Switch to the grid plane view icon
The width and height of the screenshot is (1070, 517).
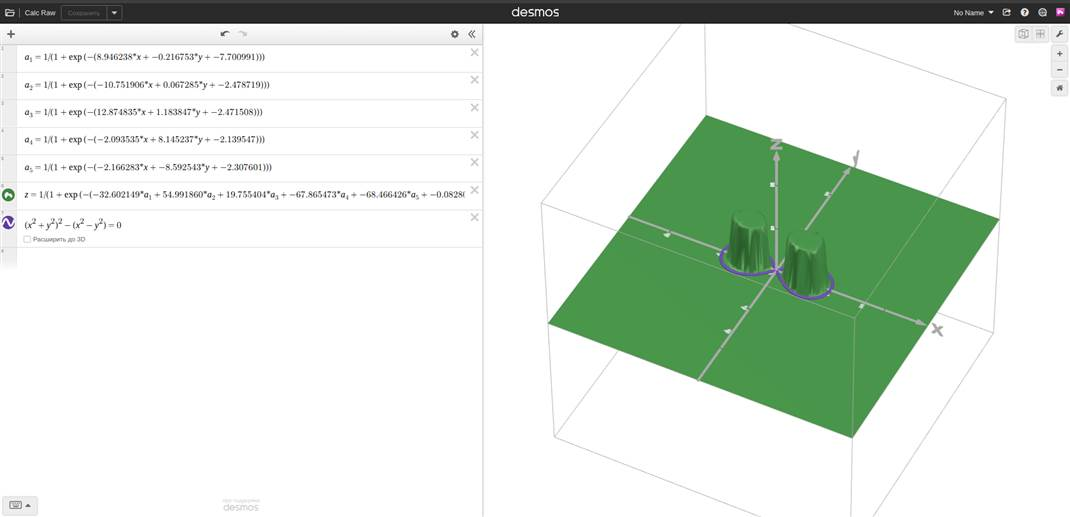(x=1040, y=34)
